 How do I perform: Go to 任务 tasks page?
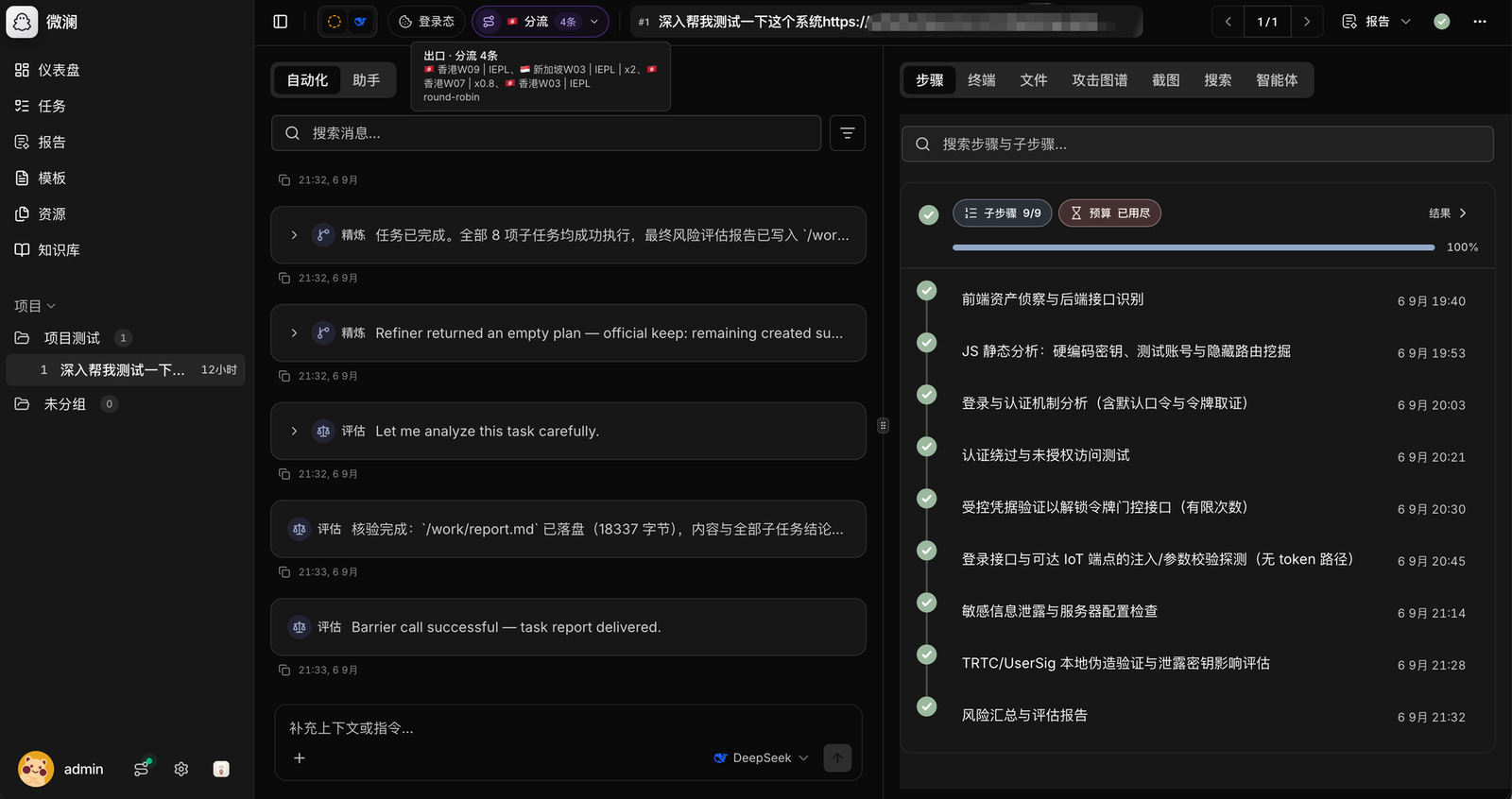point(40,106)
